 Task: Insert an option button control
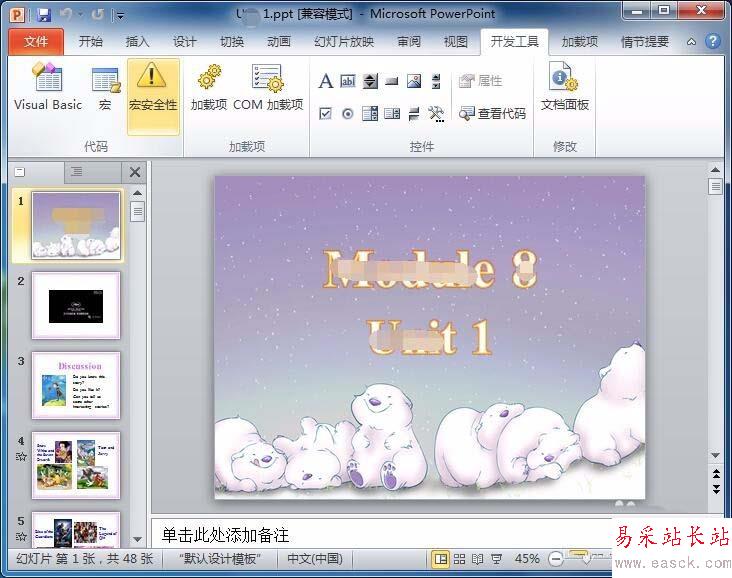(347, 114)
